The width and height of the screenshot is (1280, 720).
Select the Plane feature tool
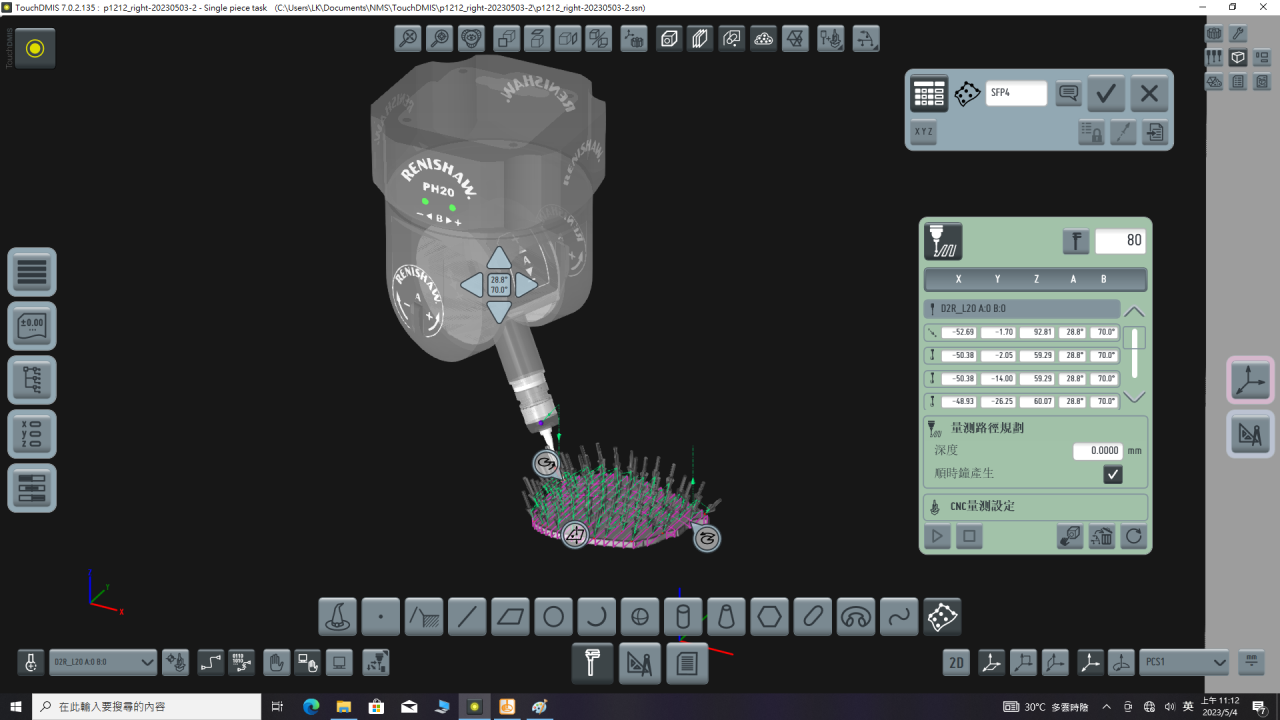(510, 617)
